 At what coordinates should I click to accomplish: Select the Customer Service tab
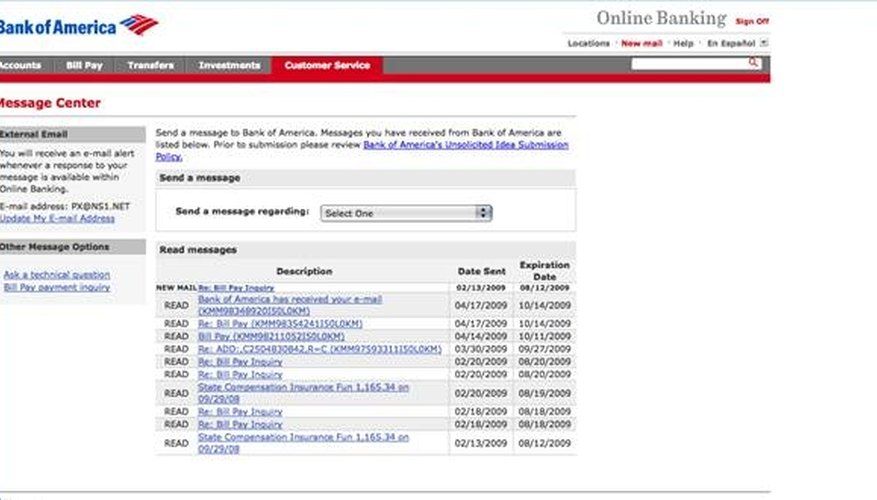click(327, 65)
